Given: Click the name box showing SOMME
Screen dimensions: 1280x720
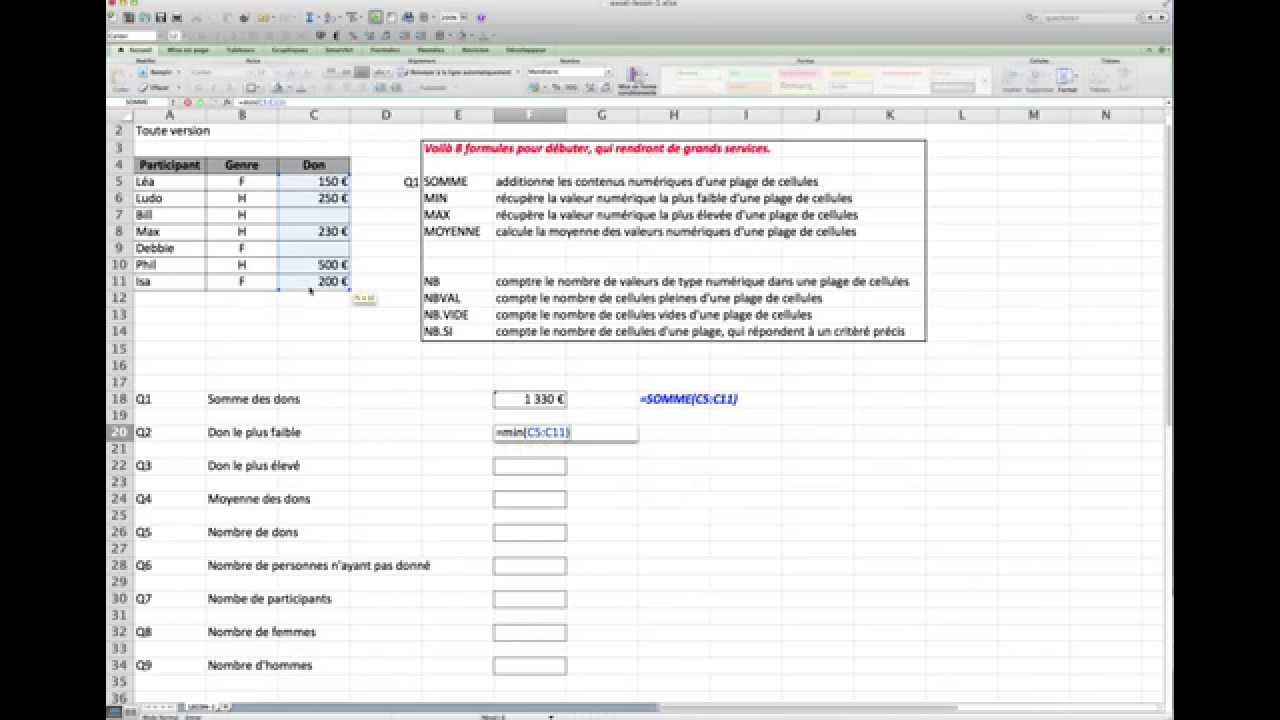Looking at the screenshot, I should coord(137,102).
